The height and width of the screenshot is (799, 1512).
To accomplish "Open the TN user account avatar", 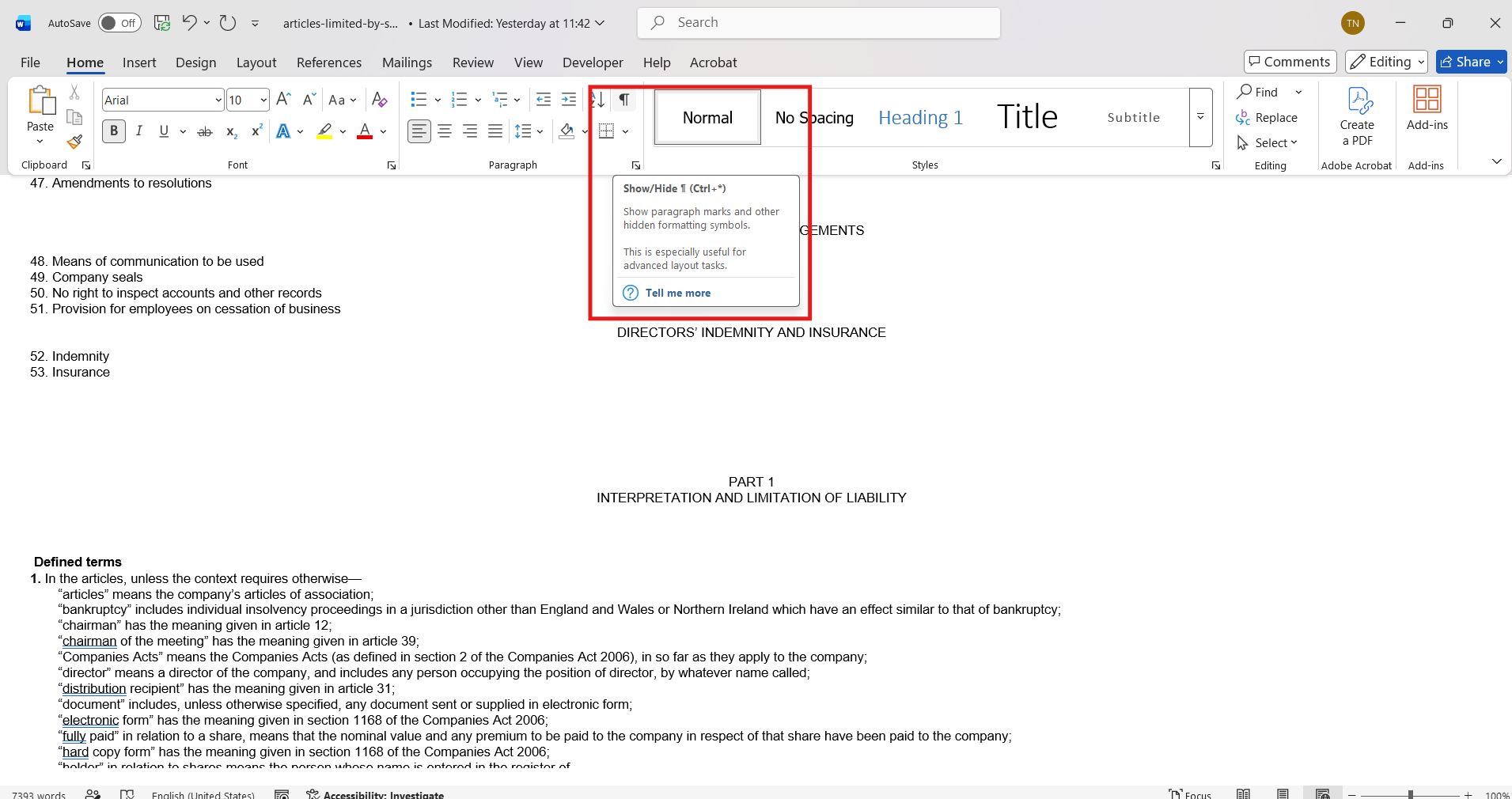I will (1353, 23).
